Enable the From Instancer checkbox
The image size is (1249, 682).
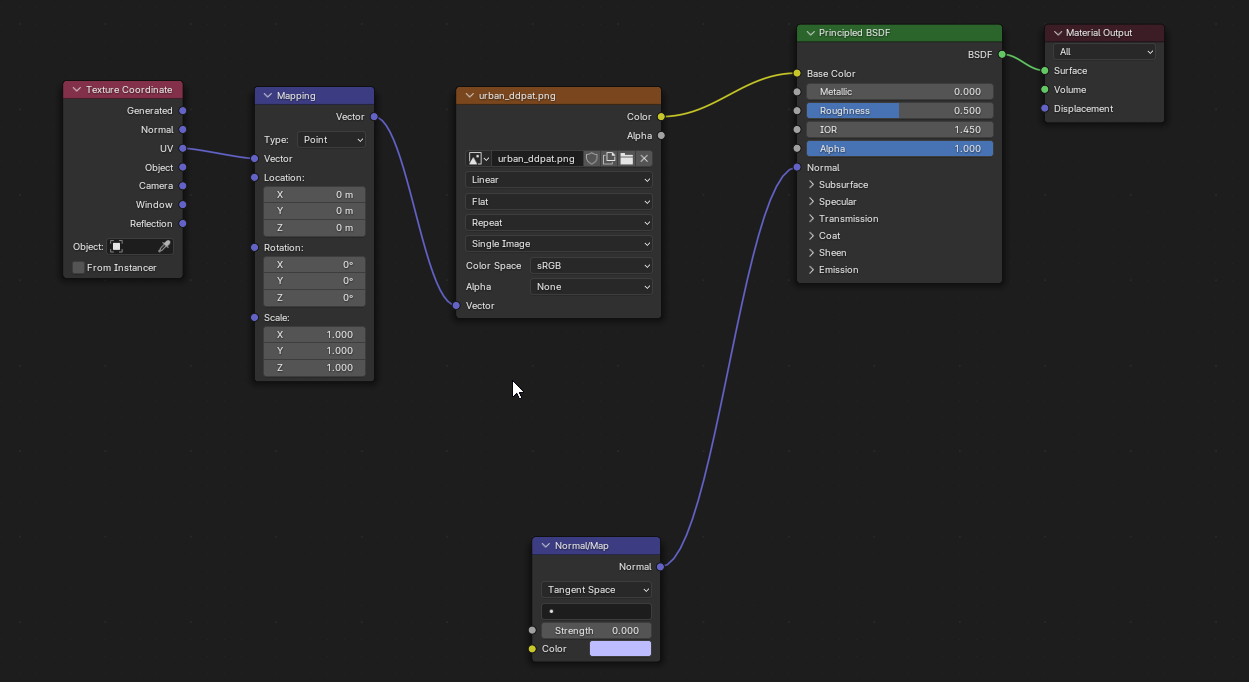pyautogui.click(x=79, y=267)
